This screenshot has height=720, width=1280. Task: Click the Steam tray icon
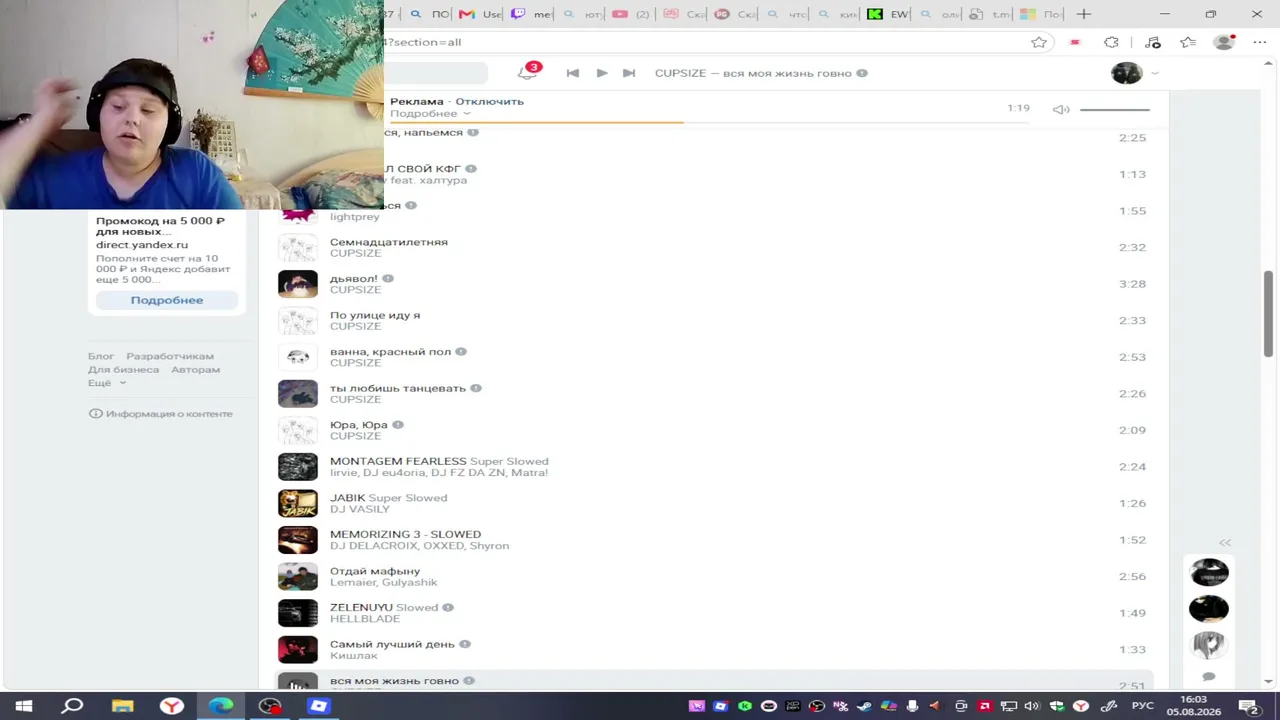tap(865, 707)
